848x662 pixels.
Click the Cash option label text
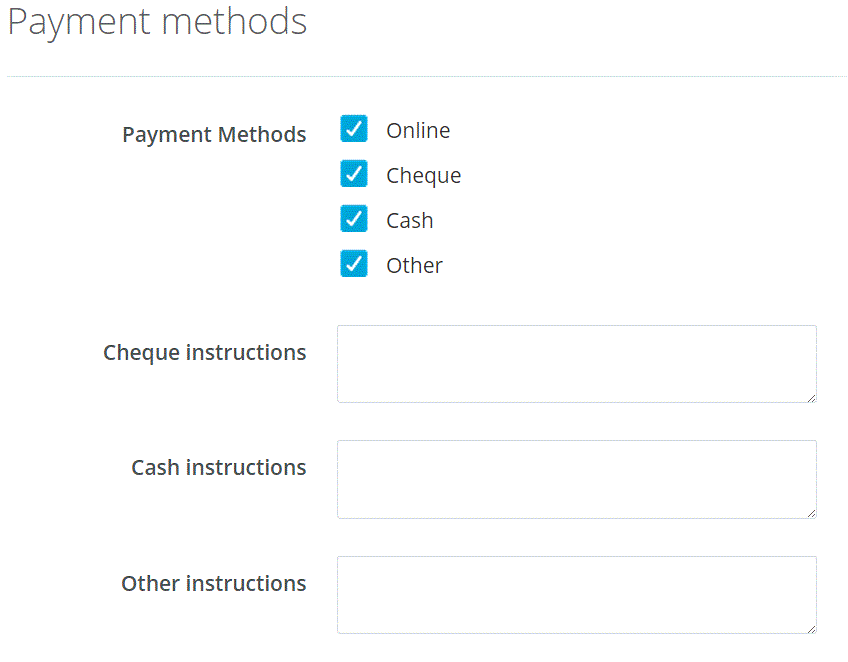(x=409, y=220)
